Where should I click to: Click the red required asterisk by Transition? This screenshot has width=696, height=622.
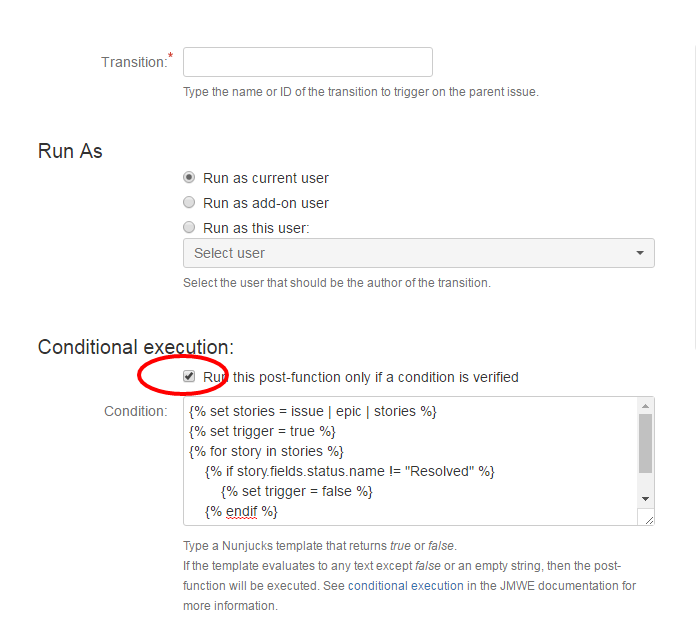[x=169, y=56]
